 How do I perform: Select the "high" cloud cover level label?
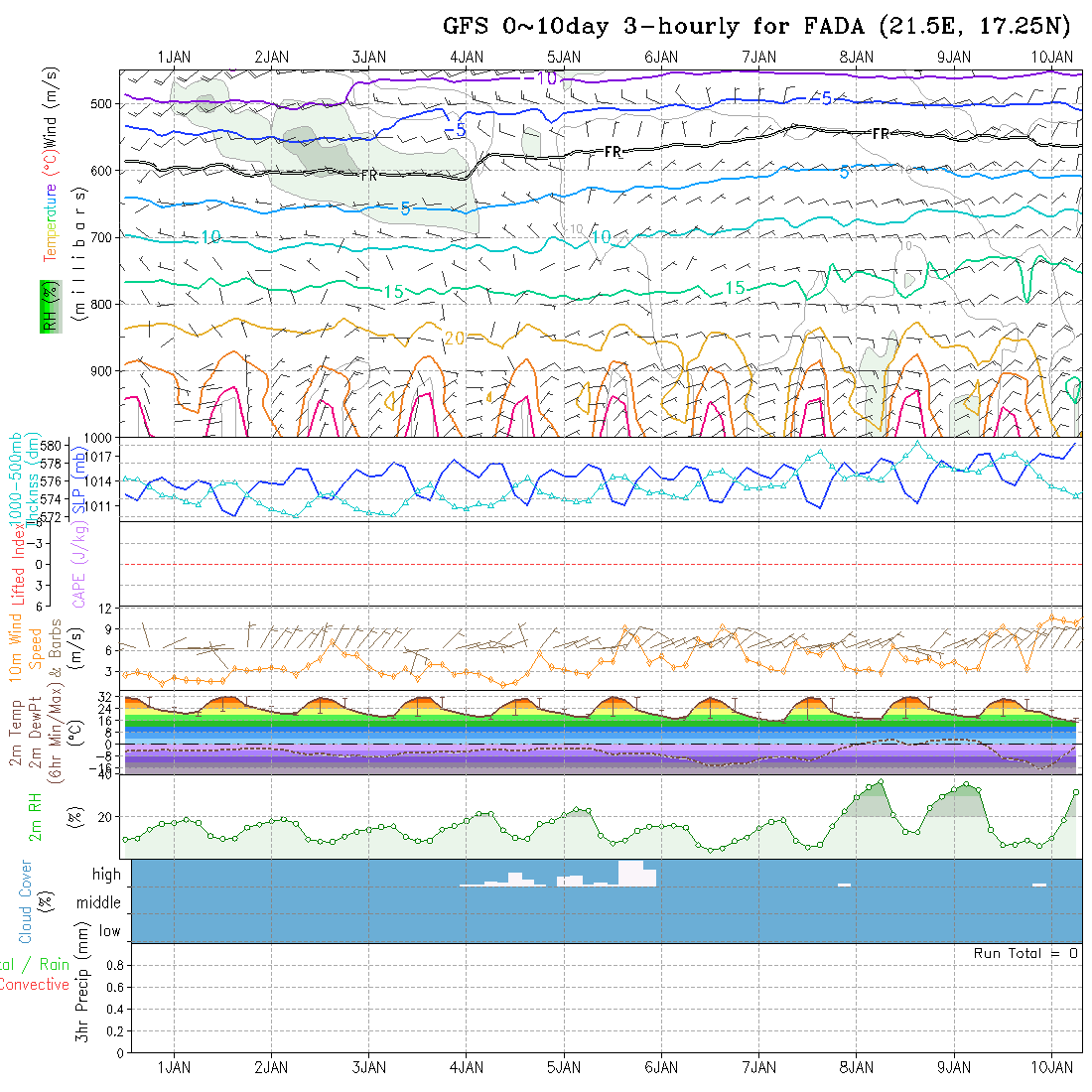click(106, 875)
